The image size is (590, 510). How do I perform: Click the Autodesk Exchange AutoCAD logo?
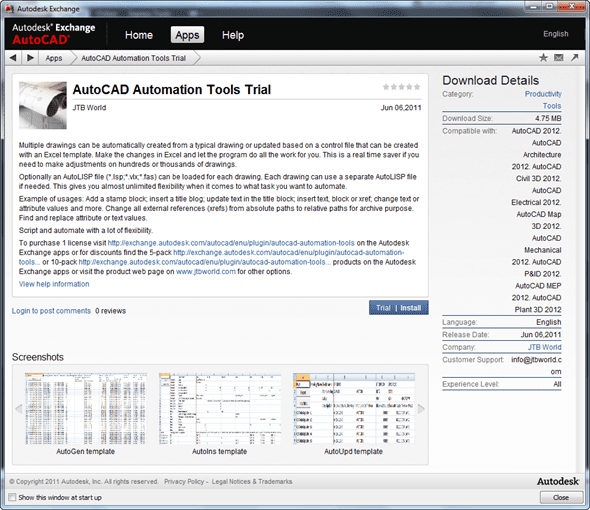(54, 34)
